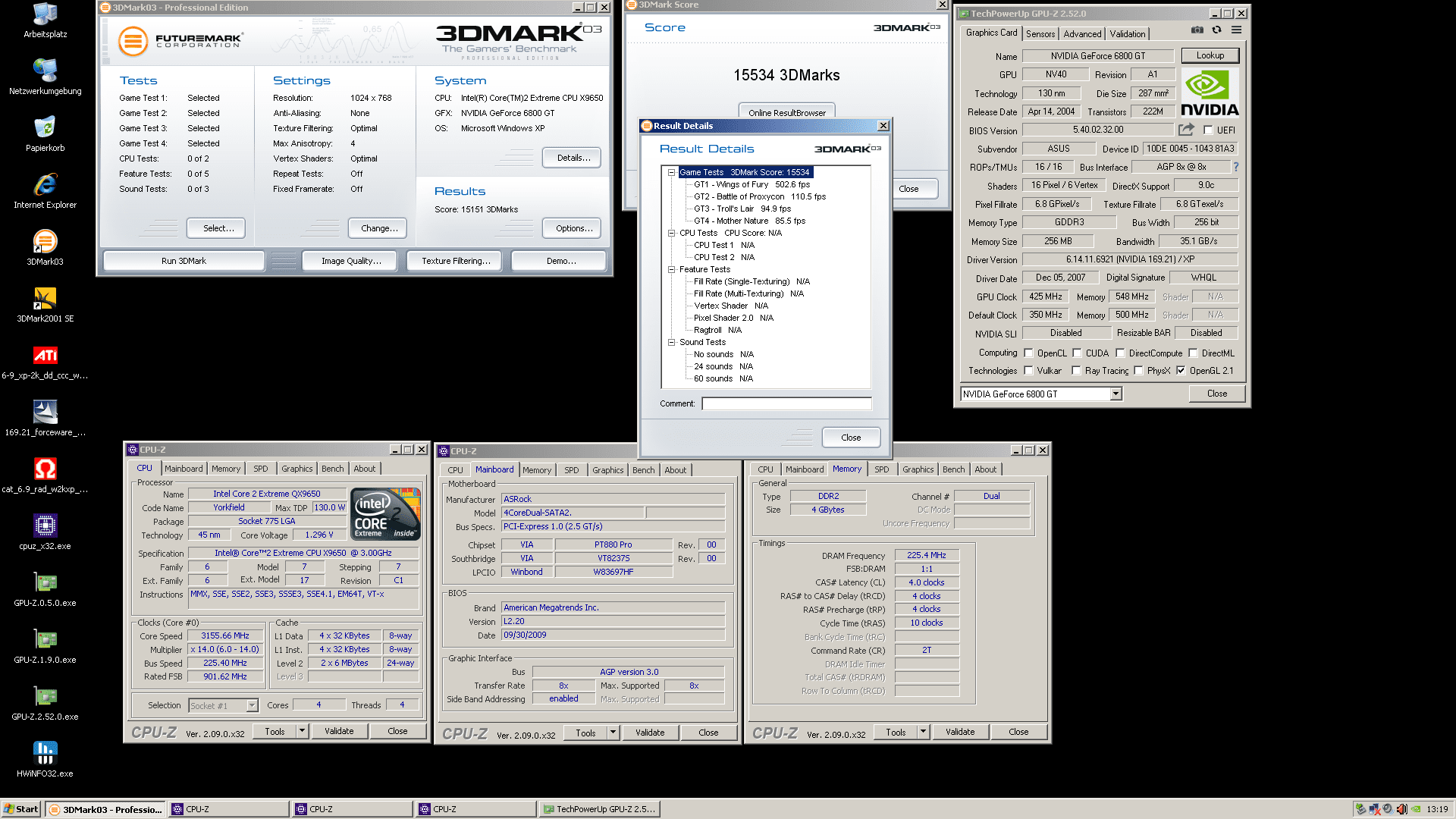Viewport: 1456px width, 819px height.
Task: Click Validate in the CPU-Z Memory window
Action: [960, 732]
